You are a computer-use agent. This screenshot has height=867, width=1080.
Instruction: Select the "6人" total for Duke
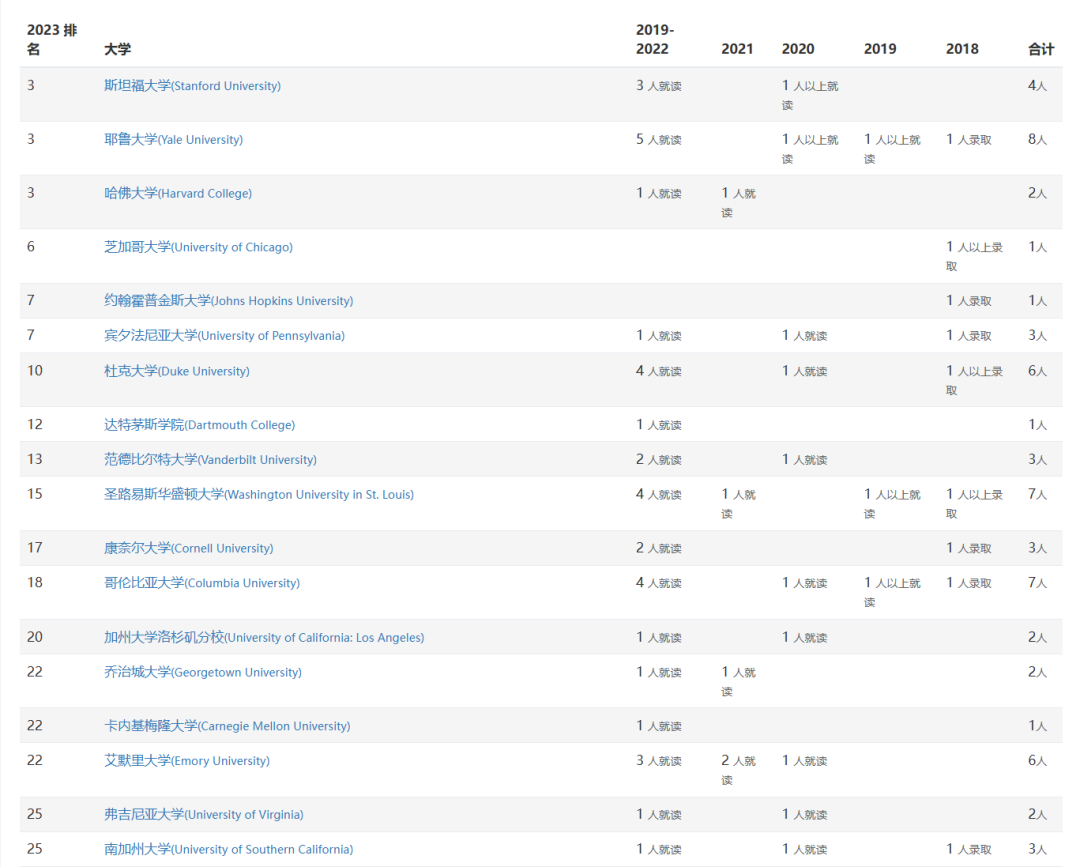click(x=1037, y=371)
